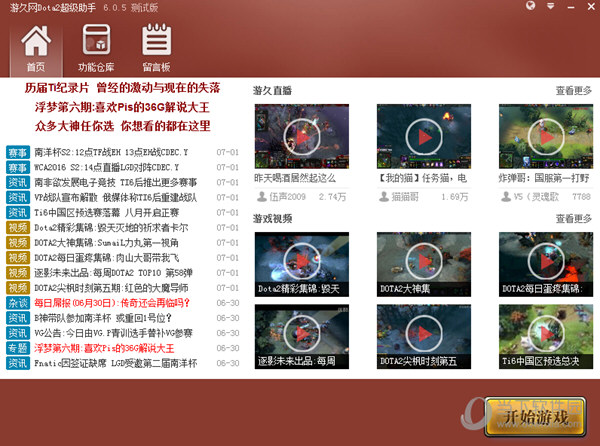This screenshot has width=600, height=446.
Task: Click 杂谈 tag beside 每日屠报 row
Action: coord(18,303)
